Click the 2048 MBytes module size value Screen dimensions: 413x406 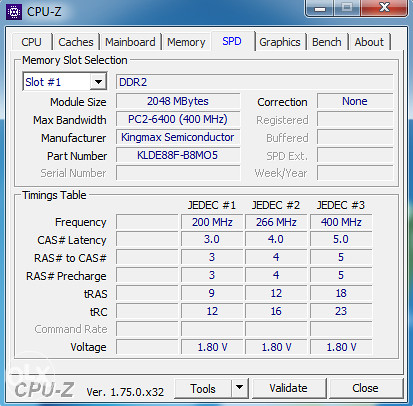178,101
